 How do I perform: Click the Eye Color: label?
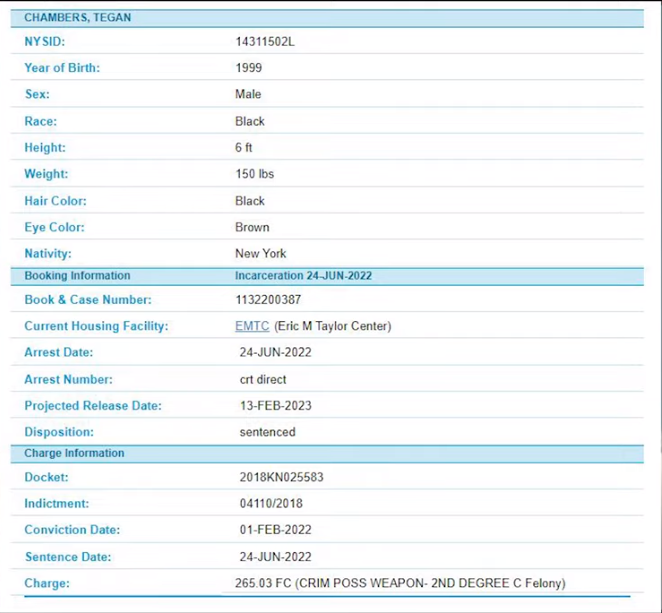click(x=54, y=227)
